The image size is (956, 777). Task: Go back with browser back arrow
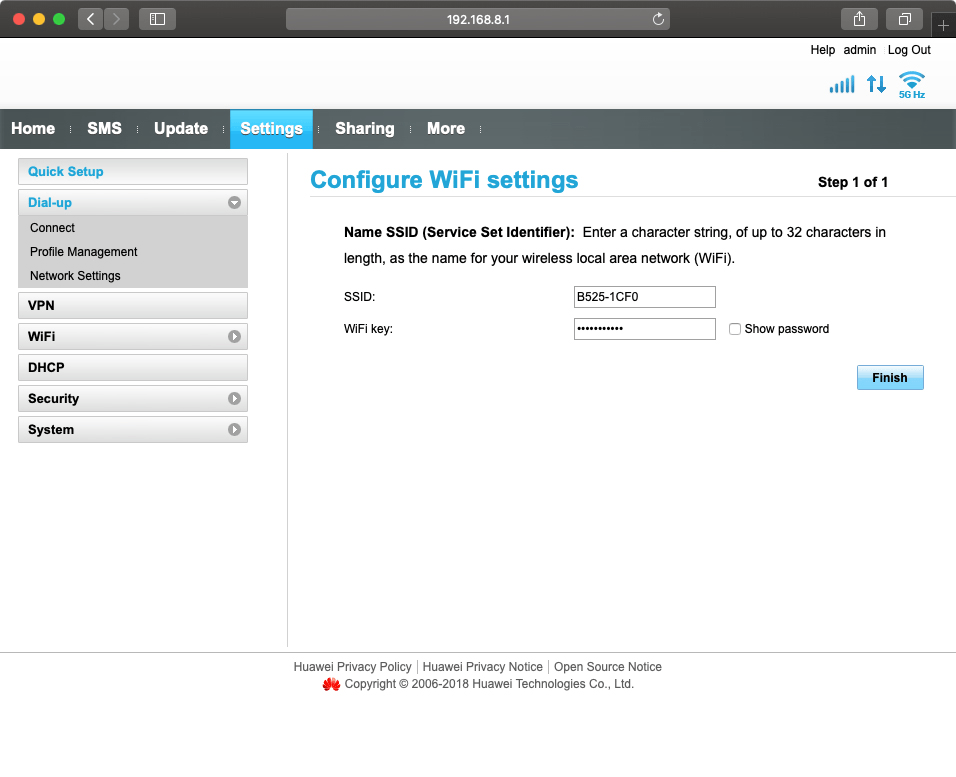pos(91,19)
